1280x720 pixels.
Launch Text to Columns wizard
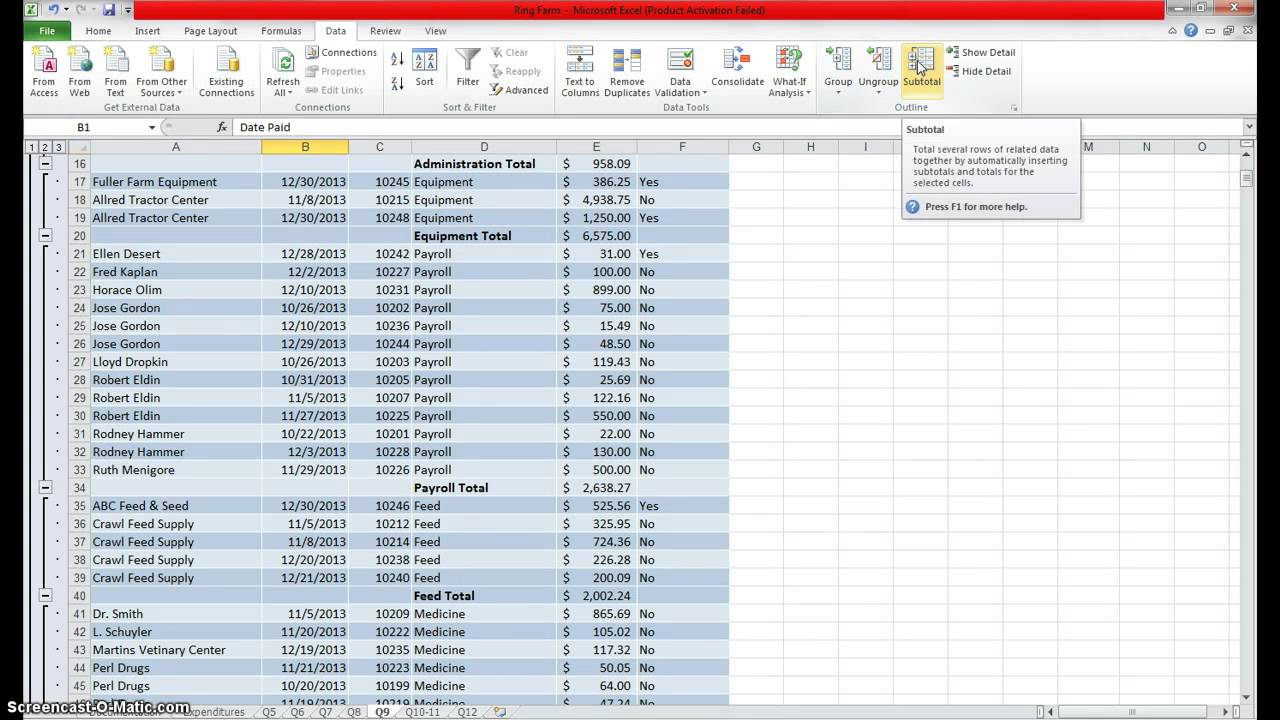580,72
